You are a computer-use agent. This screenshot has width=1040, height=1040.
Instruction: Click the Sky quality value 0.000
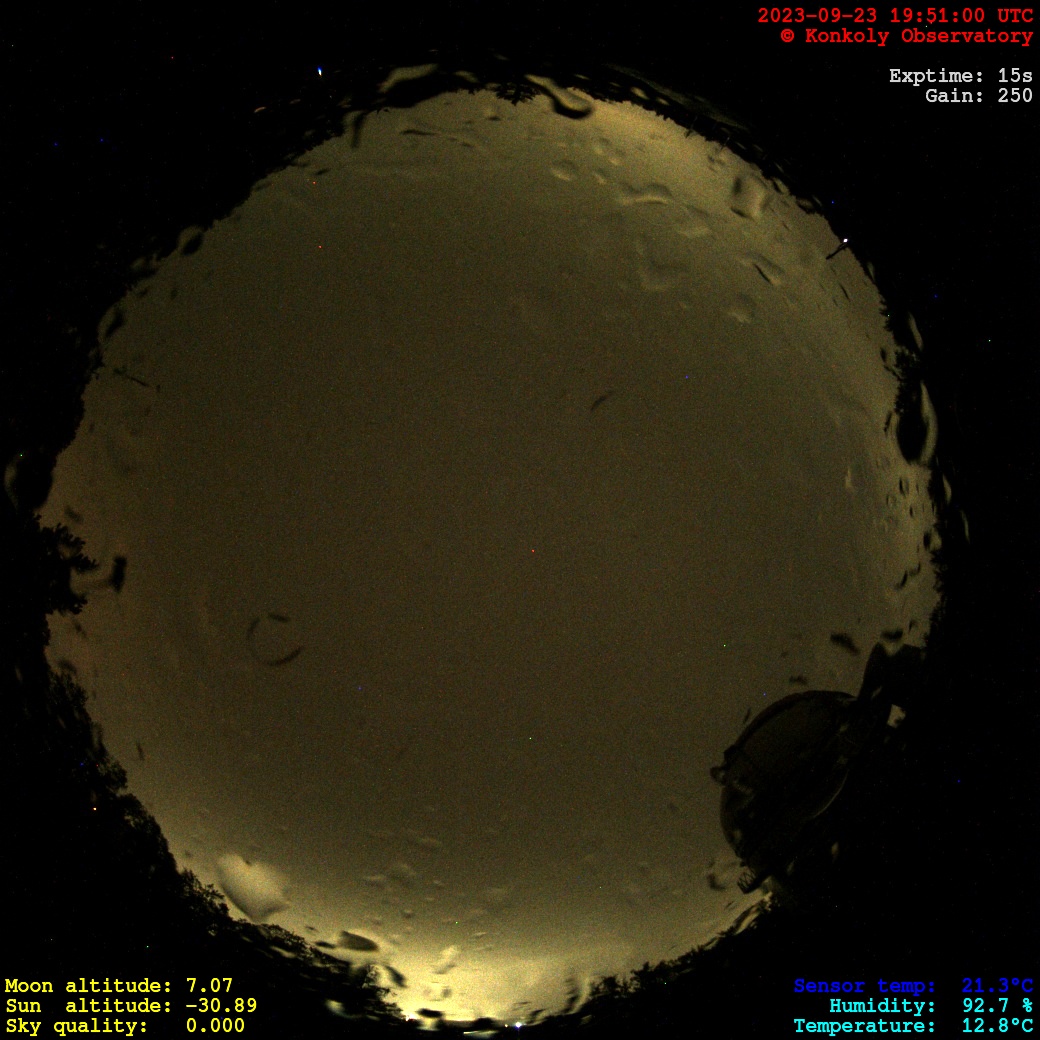pos(215,1026)
